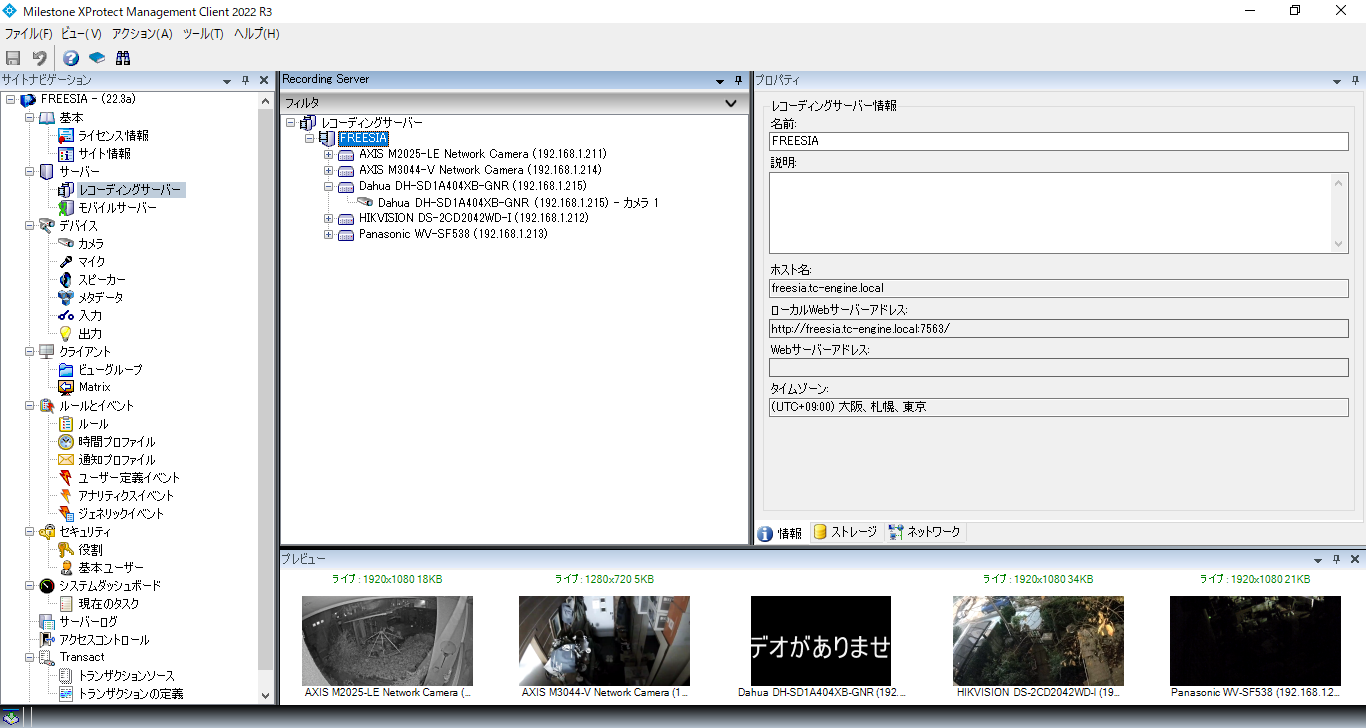The width and height of the screenshot is (1366, 728).
Task: Open メタデータ device node
Action: point(101,298)
